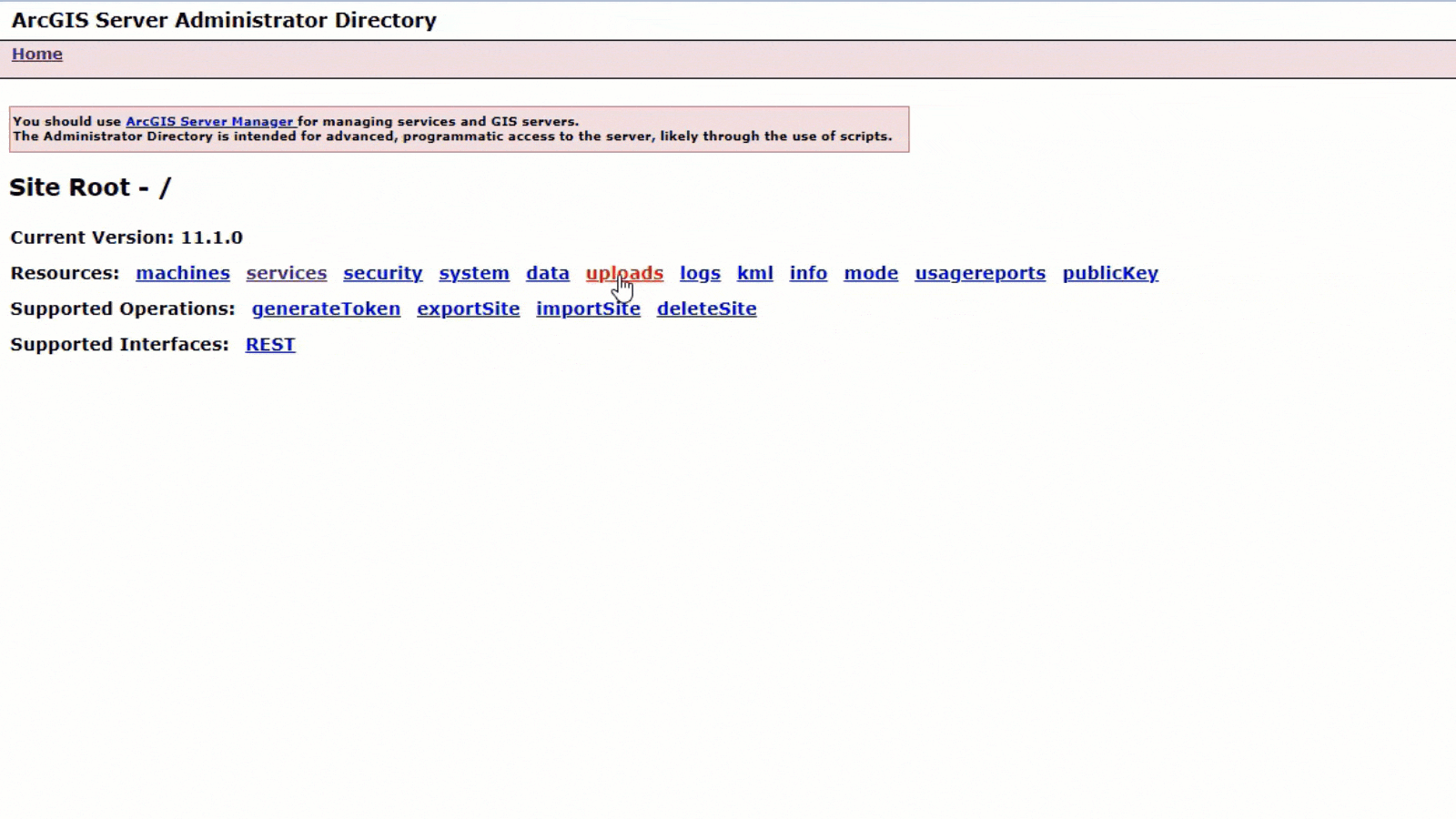
Task: Switch to the REST interface
Action: coord(270,344)
